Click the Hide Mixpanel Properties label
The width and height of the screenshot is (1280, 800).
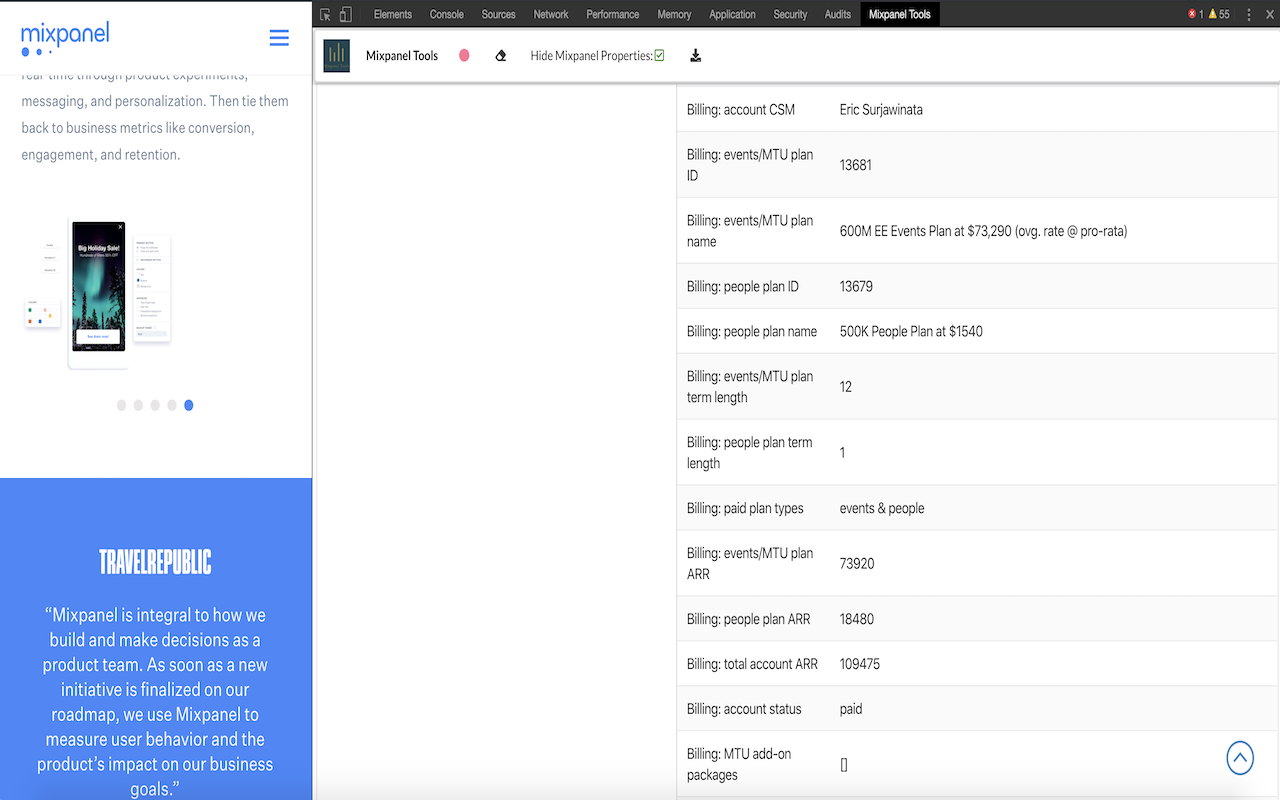tap(591, 56)
